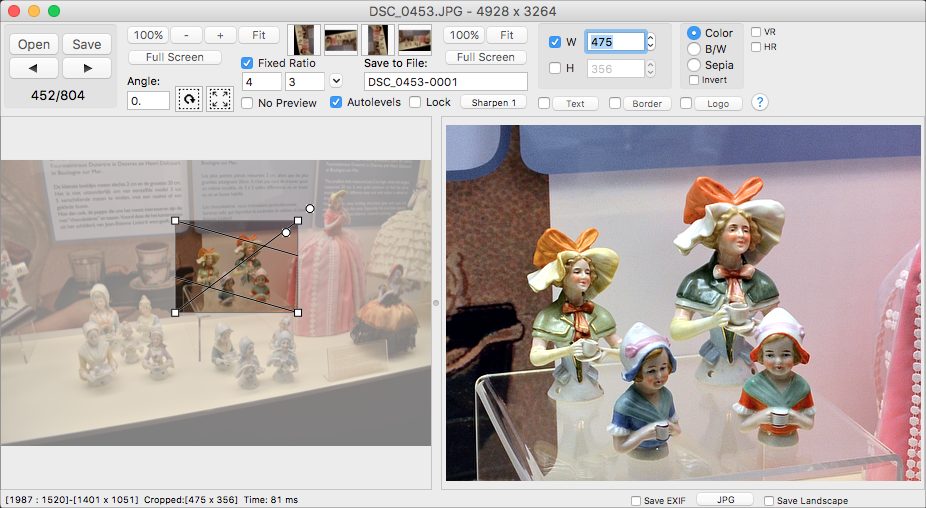This screenshot has width=926, height=508.
Task: Set preview zoom to 100%
Action: click(464, 35)
